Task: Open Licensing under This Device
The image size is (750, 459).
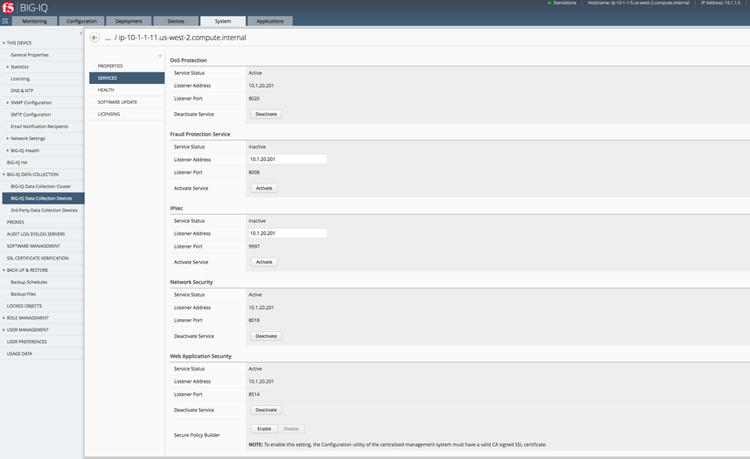Action: point(20,79)
